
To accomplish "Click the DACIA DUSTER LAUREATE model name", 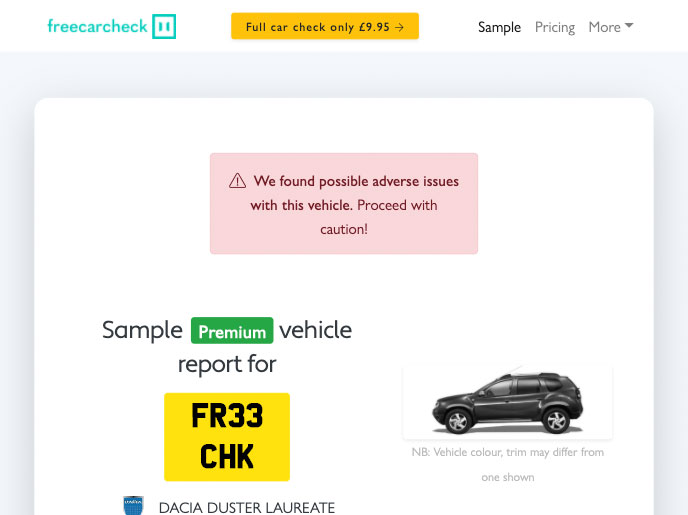I will tap(247, 508).
